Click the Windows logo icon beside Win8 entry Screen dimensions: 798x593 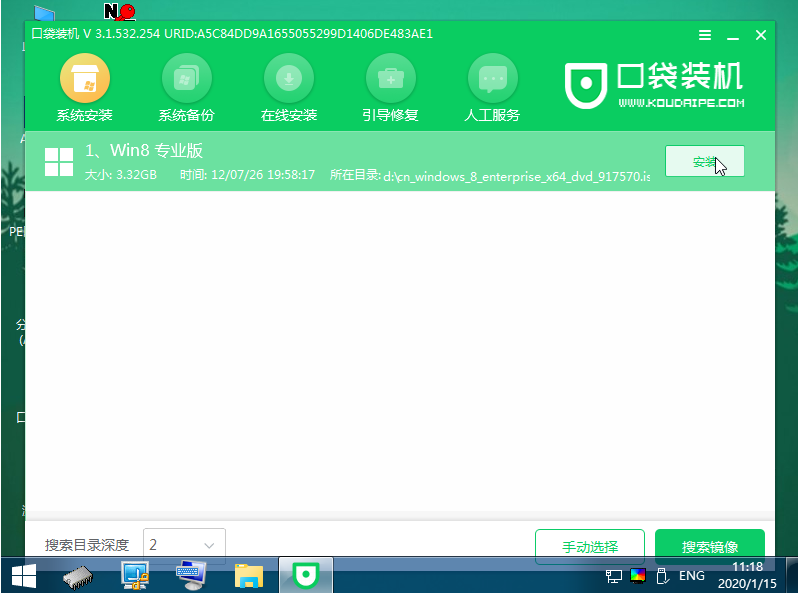click(59, 162)
